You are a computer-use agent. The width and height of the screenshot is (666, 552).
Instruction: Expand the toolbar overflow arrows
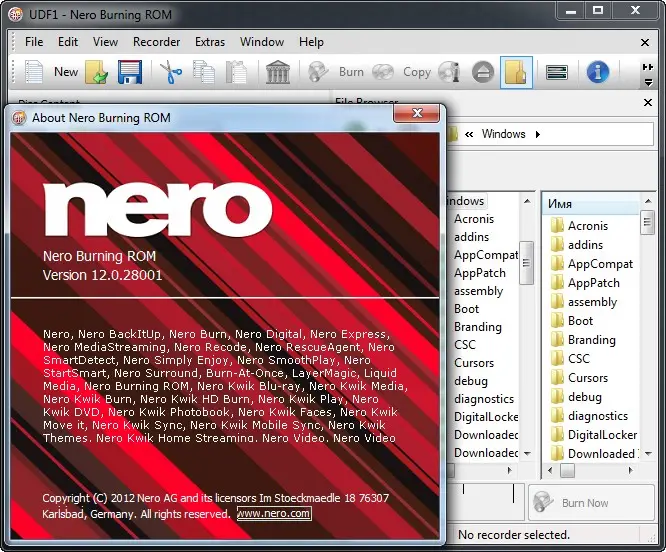click(648, 74)
